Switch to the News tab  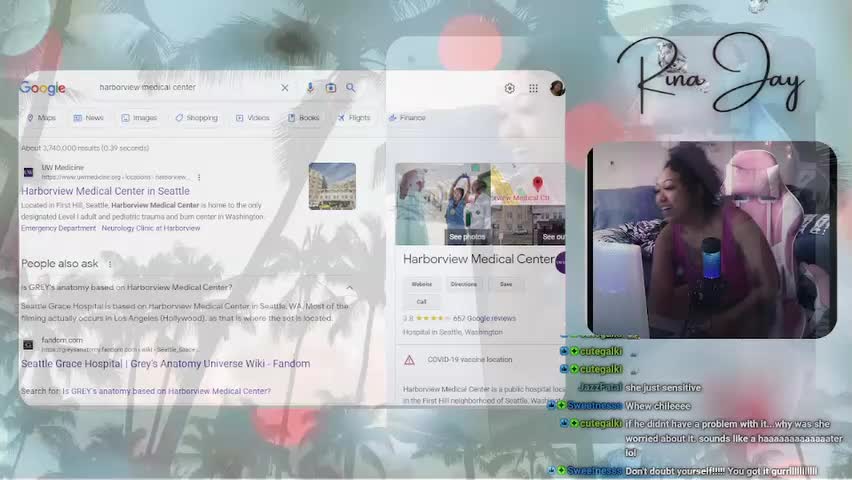point(88,118)
